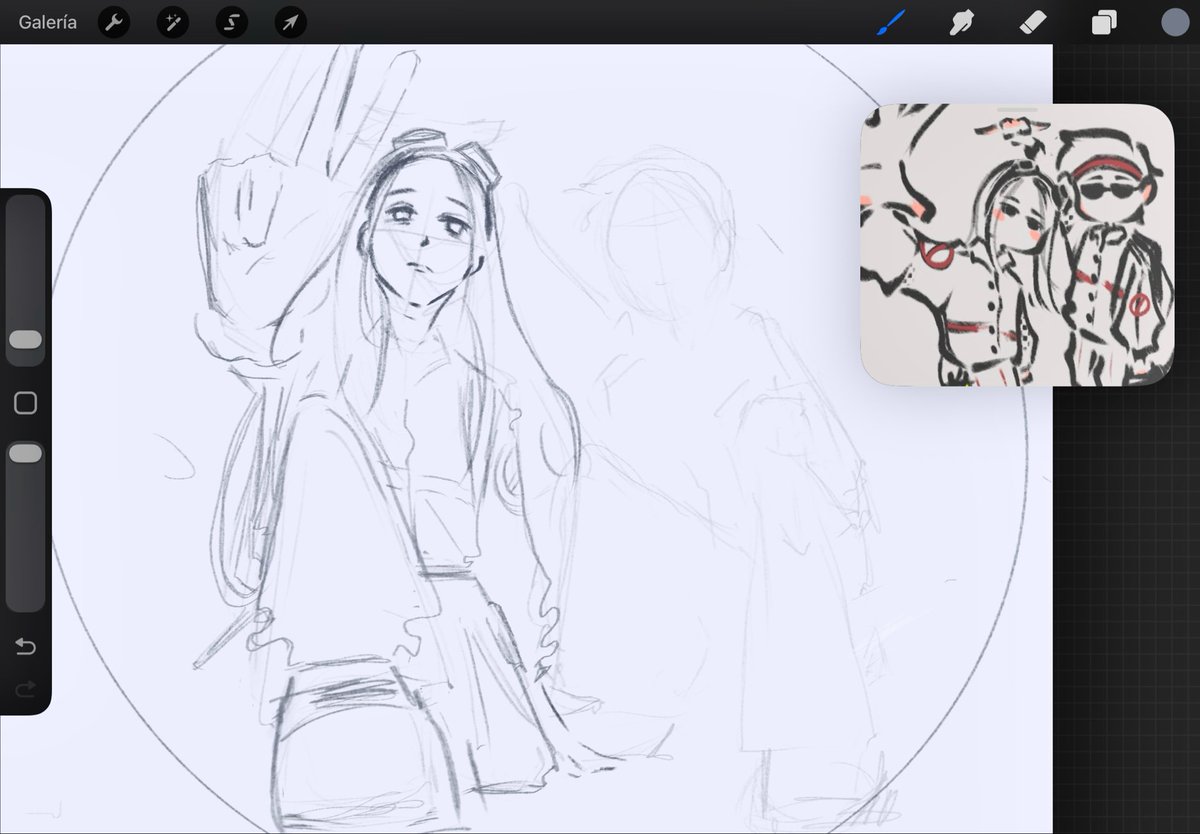Open the Actions wrench menu

(x=114, y=23)
